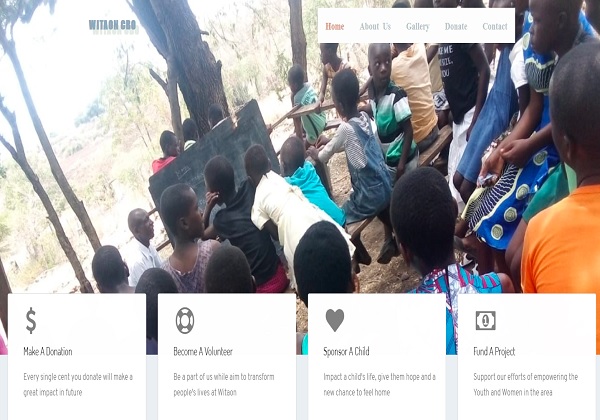Screen dimensions: 600x420
Task: Click the Fund A Project heading
Action: click(x=494, y=352)
